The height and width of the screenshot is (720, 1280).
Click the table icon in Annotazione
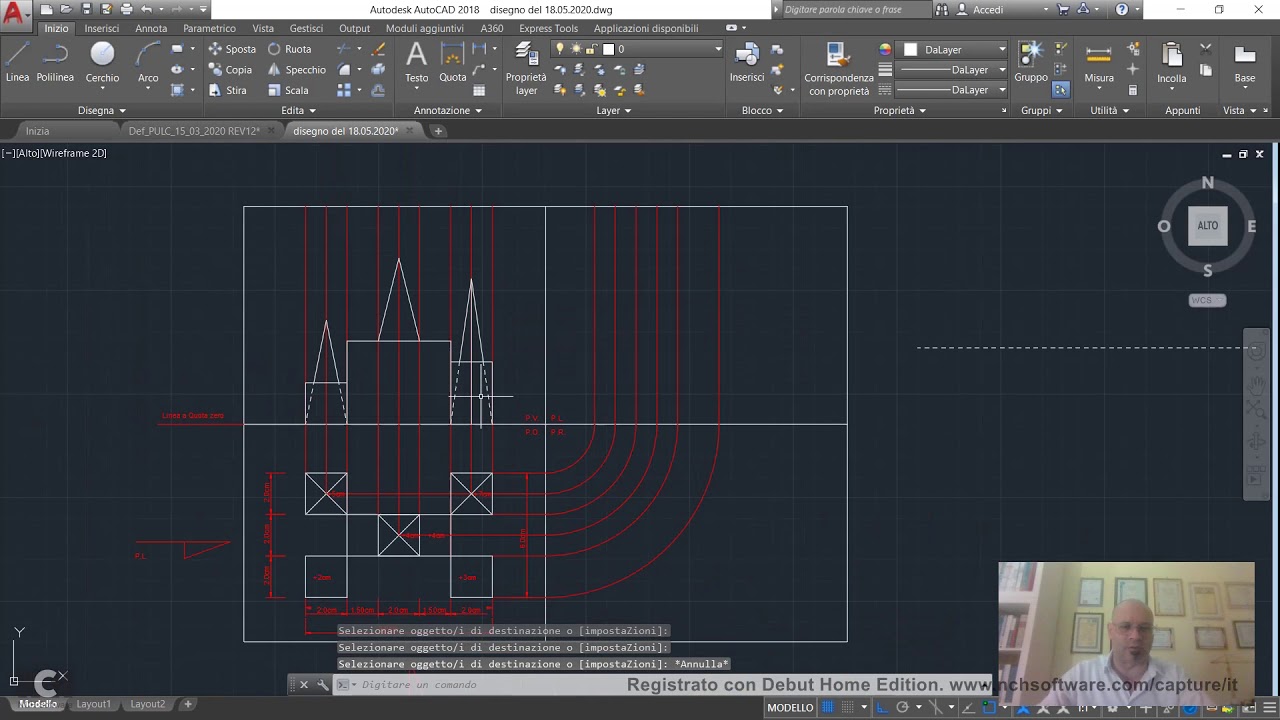click(x=479, y=90)
